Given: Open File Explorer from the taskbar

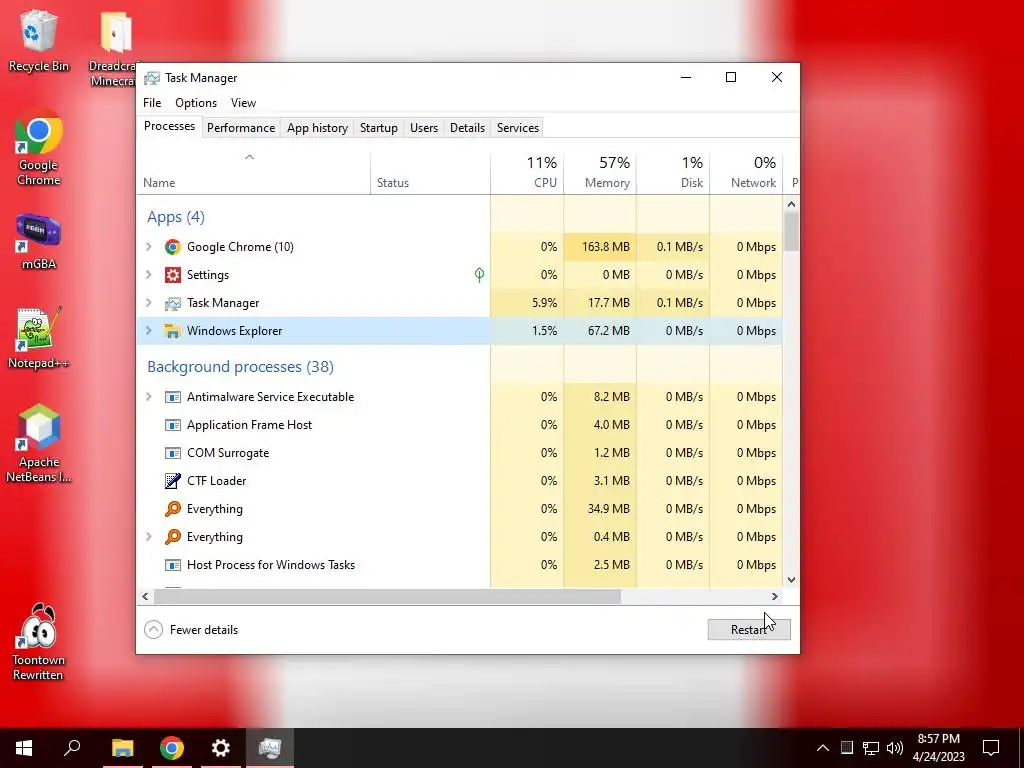Looking at the screenshot, I should (x=122, y=748).
